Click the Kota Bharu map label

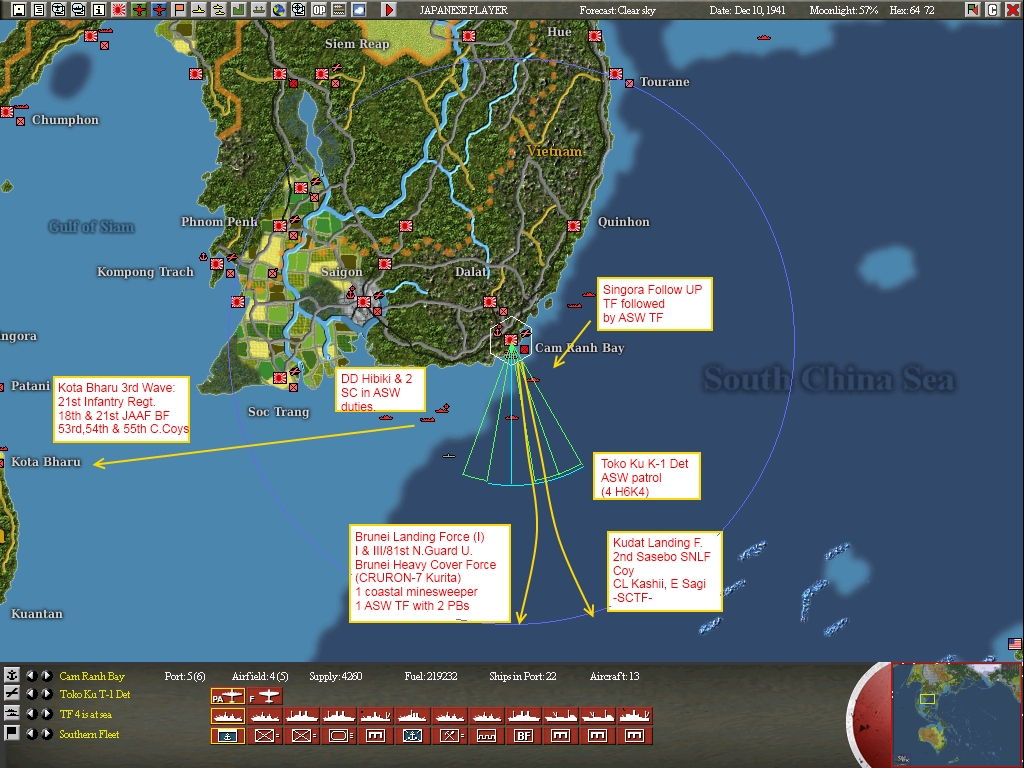click(x=46, y=462)
